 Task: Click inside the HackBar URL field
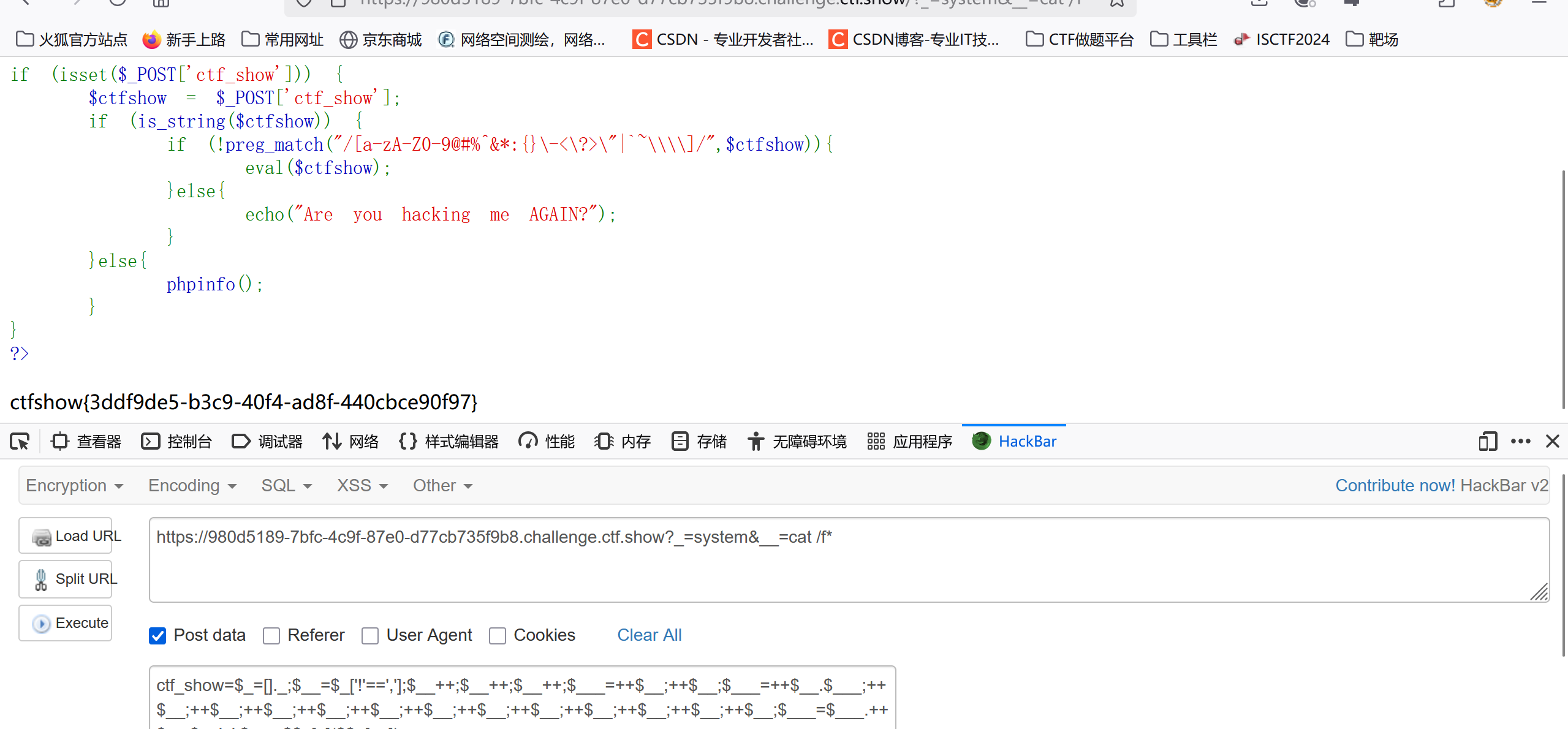[735, 557]
